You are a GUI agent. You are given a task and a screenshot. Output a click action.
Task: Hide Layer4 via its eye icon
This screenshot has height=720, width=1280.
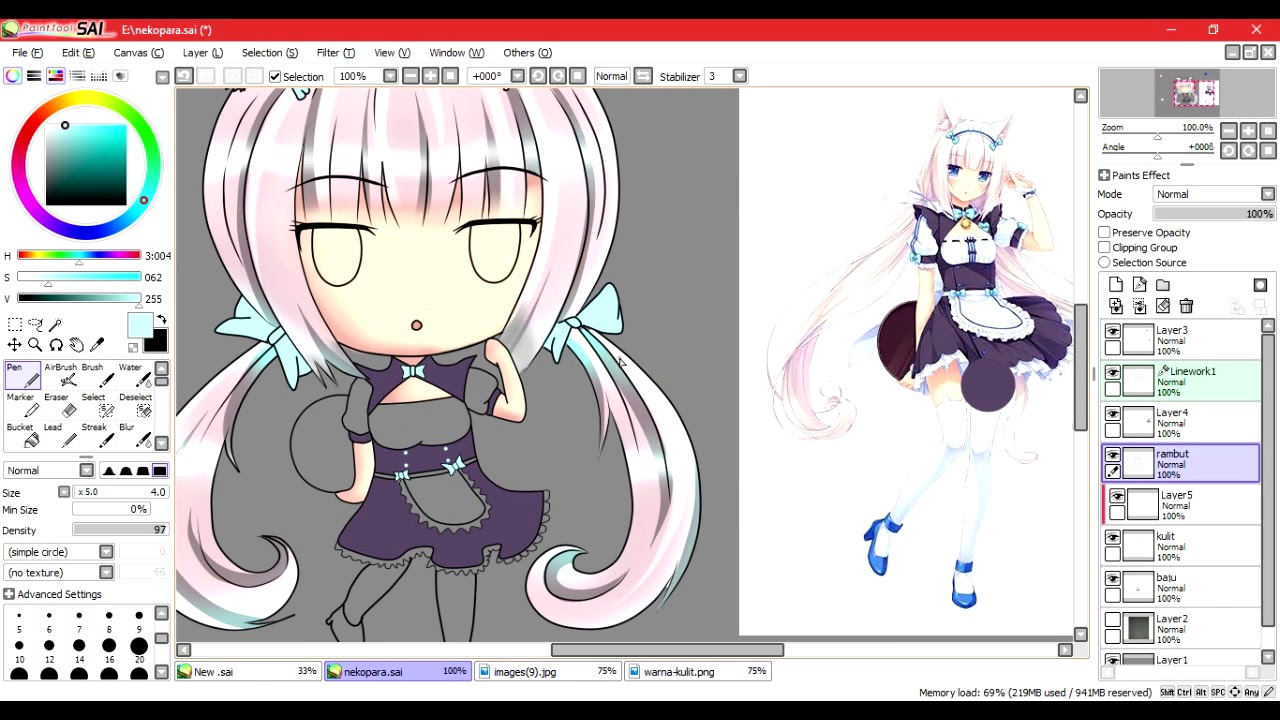pos(1113,414)
